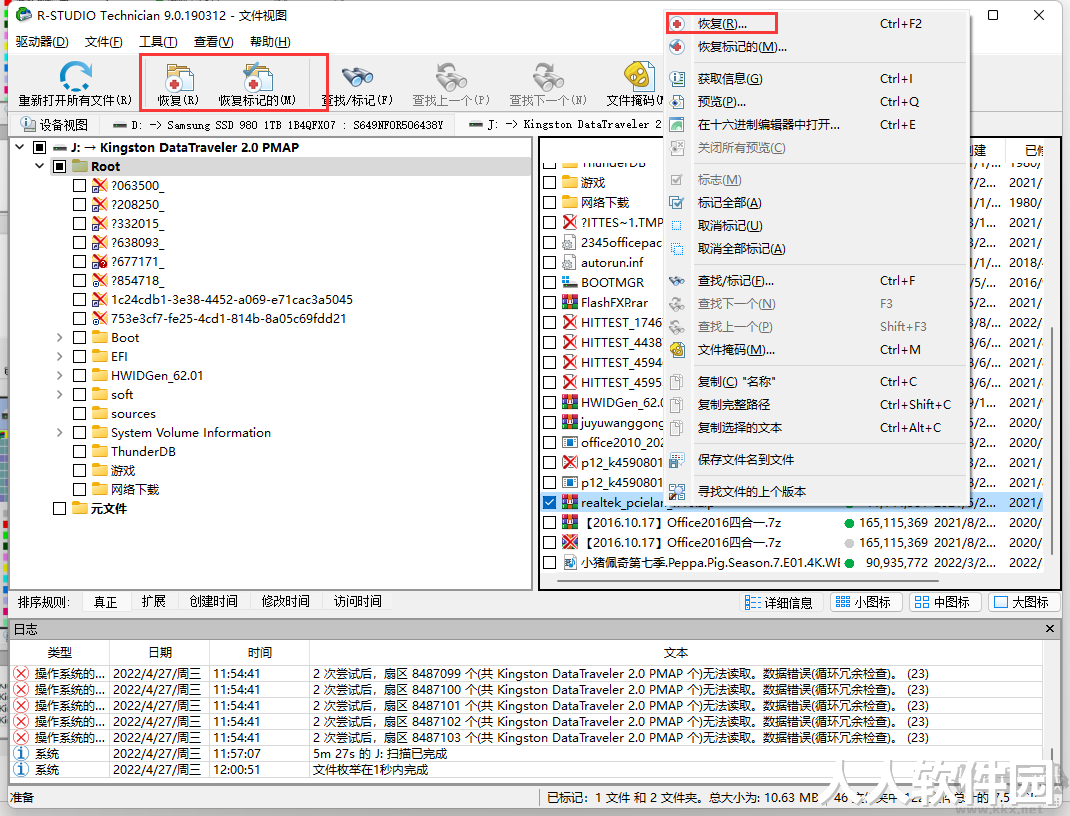
Task: Click the 游戏 folder icon in file list
Action: pyautogui.click(x=570, y=182)
